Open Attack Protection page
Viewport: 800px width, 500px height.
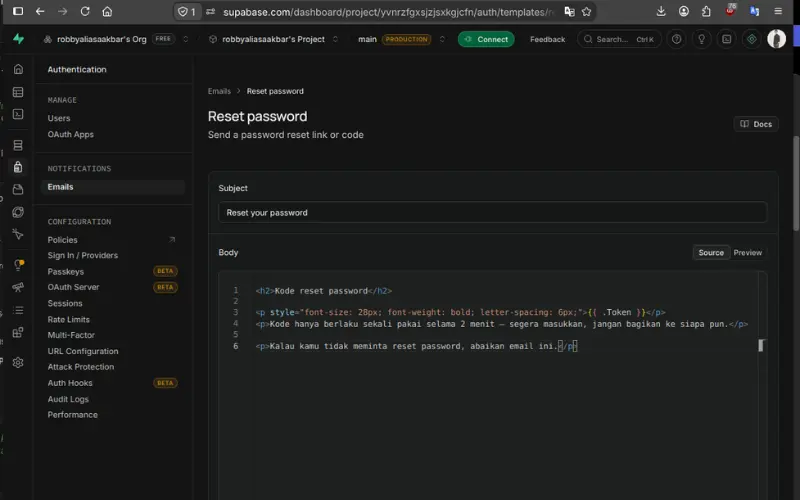pos(81,367)
